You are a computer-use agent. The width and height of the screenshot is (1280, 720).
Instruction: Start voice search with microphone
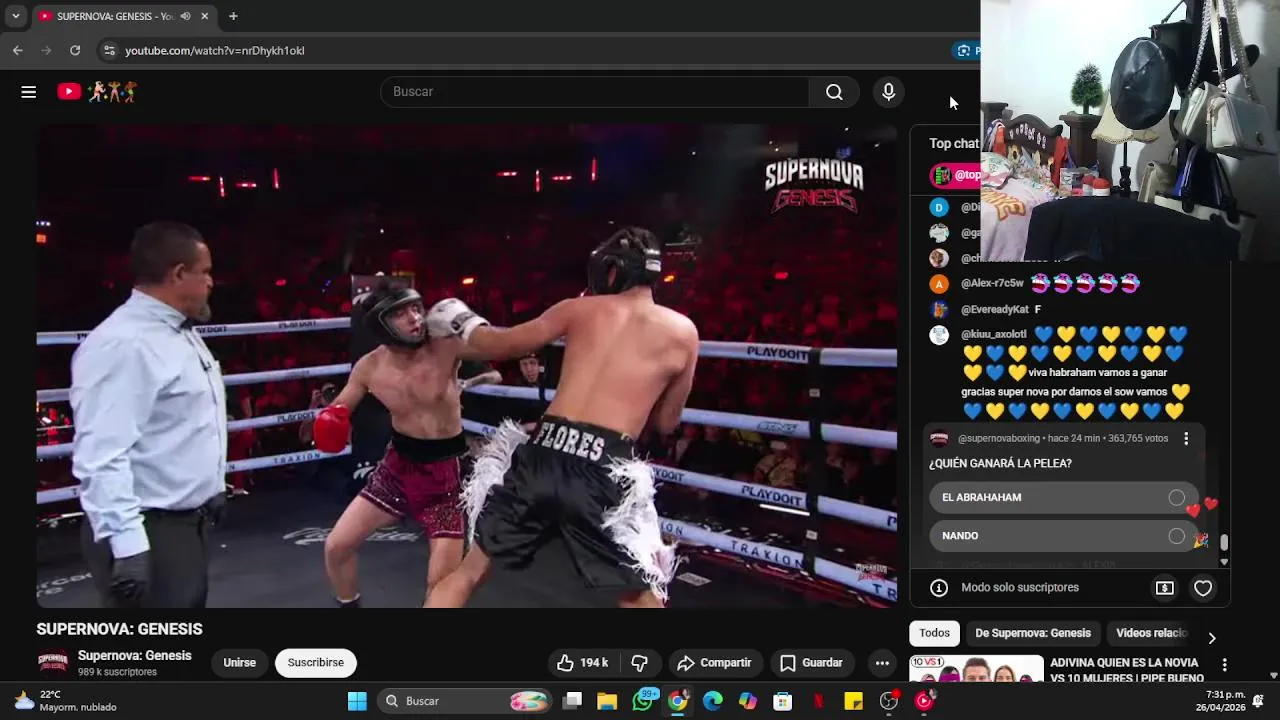coord(888,92)
